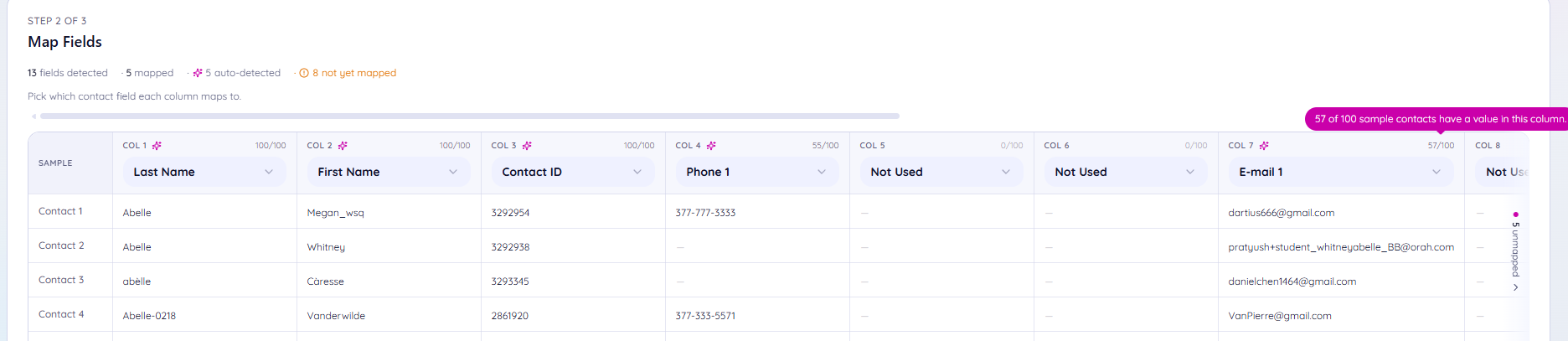
Task: Click the sparkle icon beside COL 4
Action: (x=711, y=146)
